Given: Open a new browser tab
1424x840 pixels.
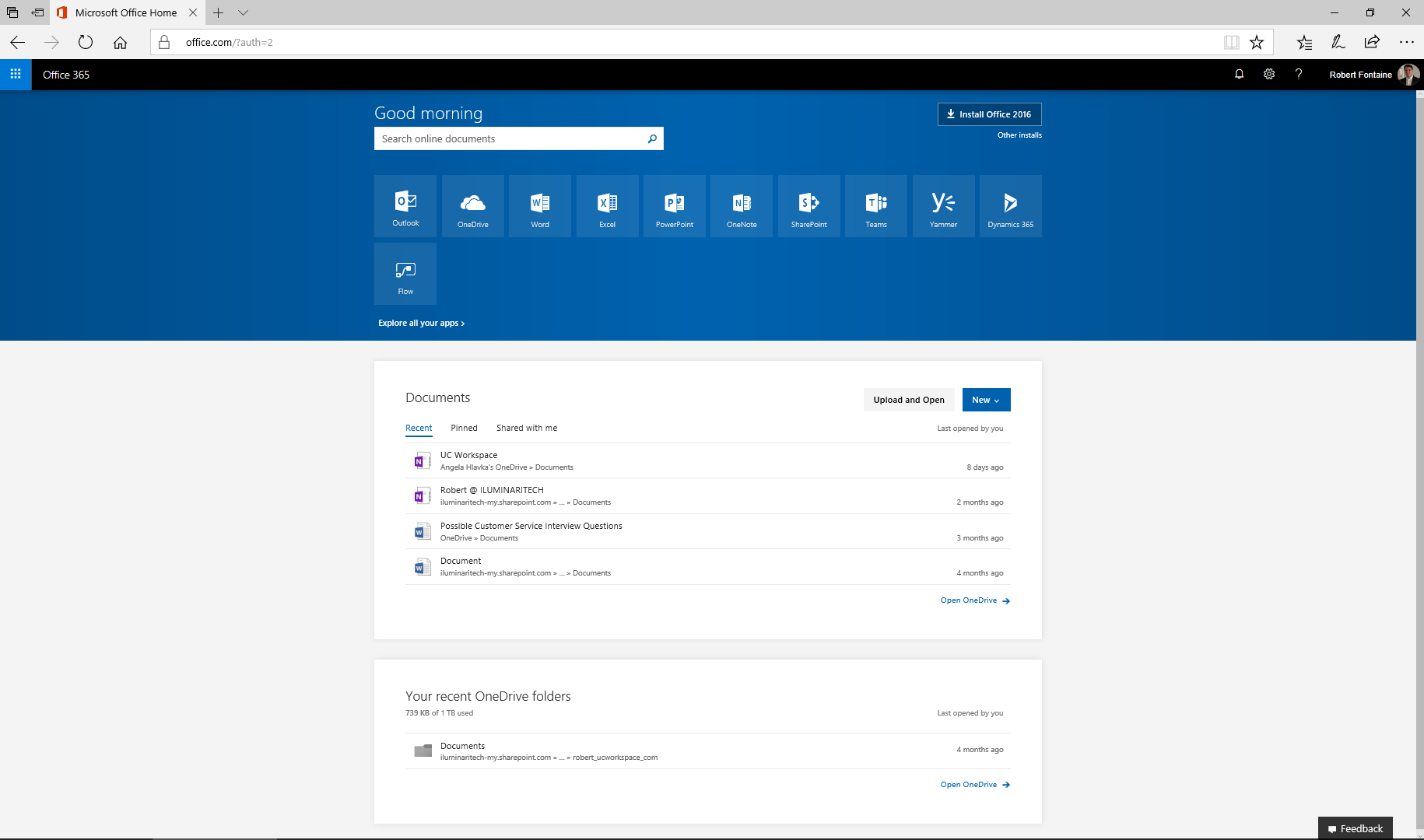Looking at the screenshot, I should (x=219, y=12).
